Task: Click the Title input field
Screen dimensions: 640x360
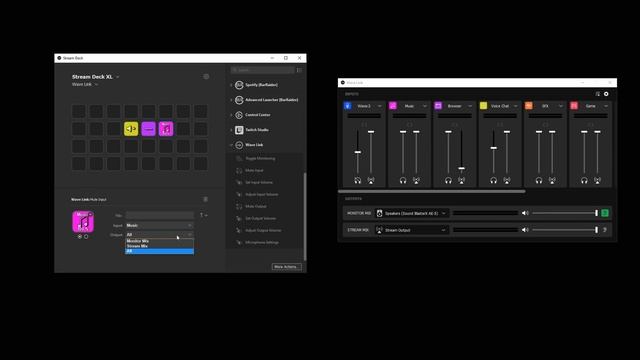Action: pos(160,215)
